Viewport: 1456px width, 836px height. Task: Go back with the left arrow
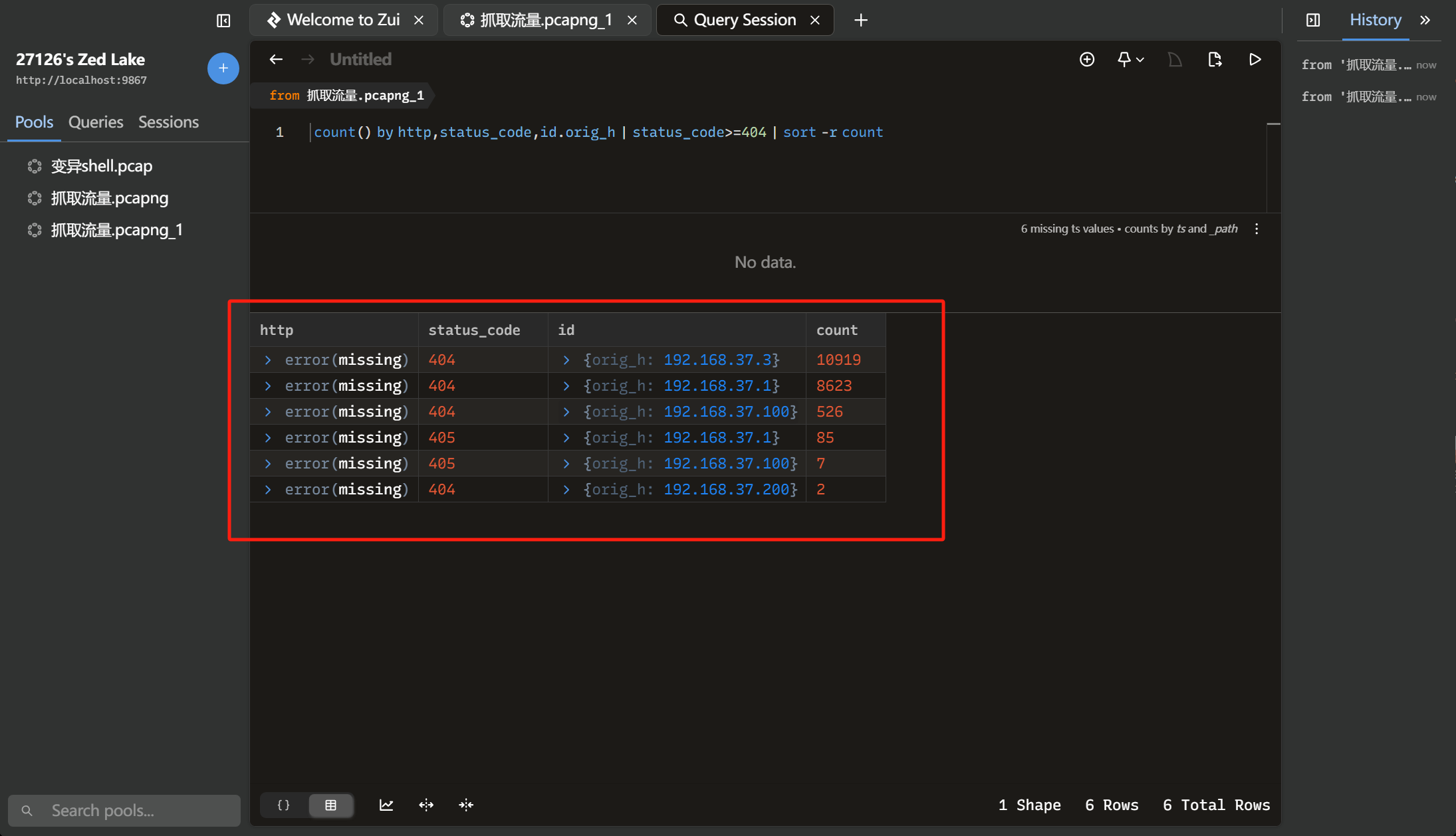276,60
